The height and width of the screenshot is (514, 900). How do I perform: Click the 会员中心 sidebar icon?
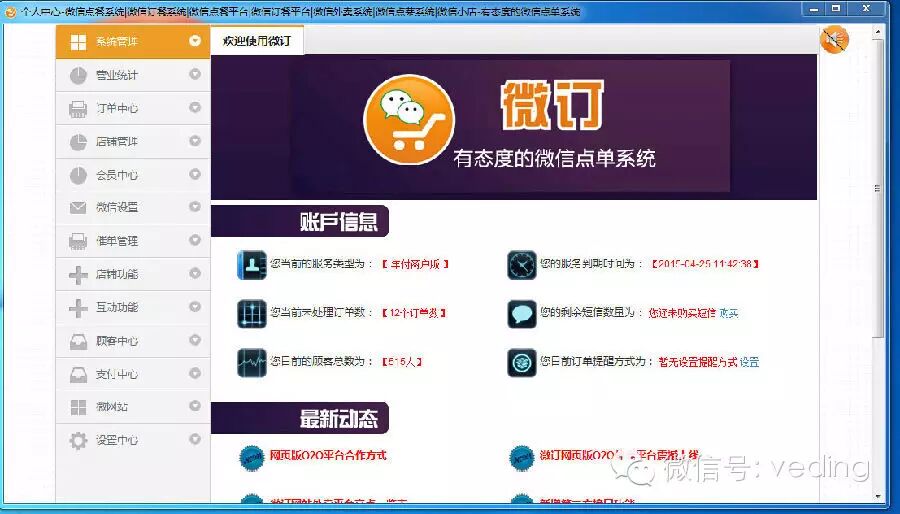click(78, 175)
